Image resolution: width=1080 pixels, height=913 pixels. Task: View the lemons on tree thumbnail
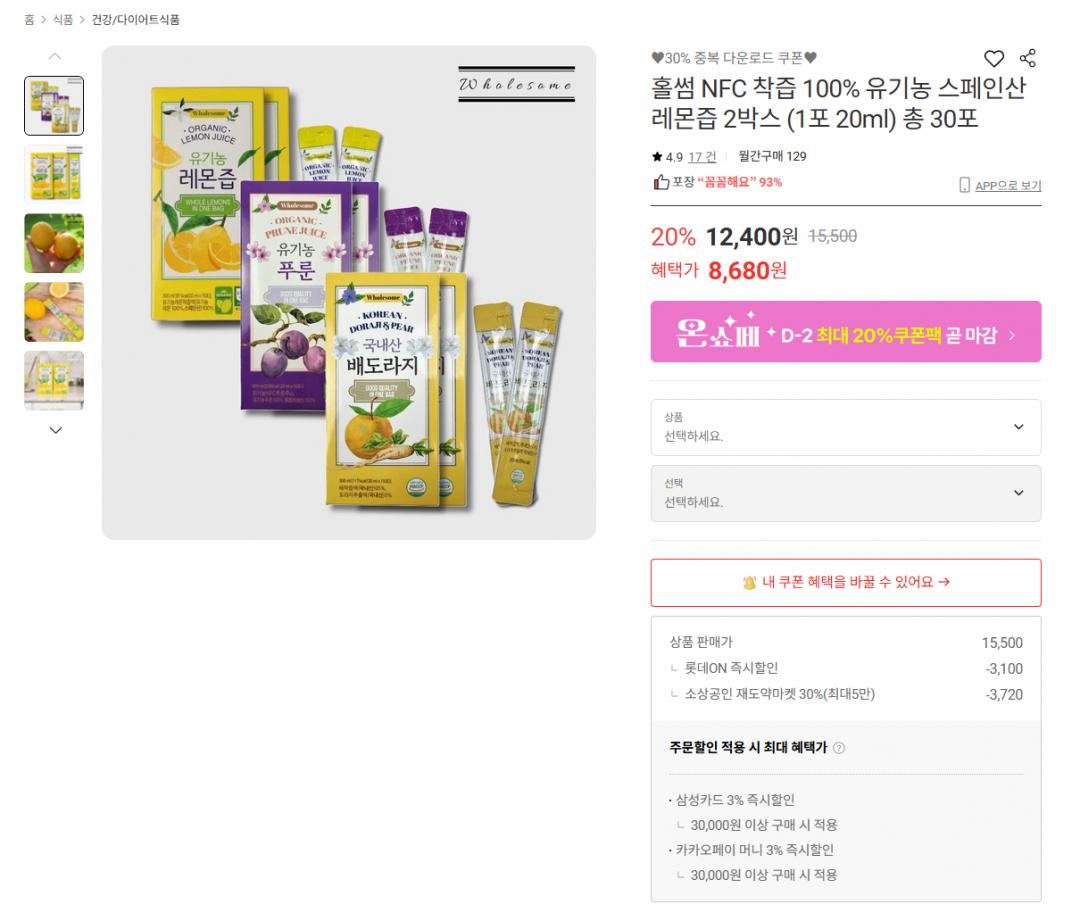tap(54, 243)
